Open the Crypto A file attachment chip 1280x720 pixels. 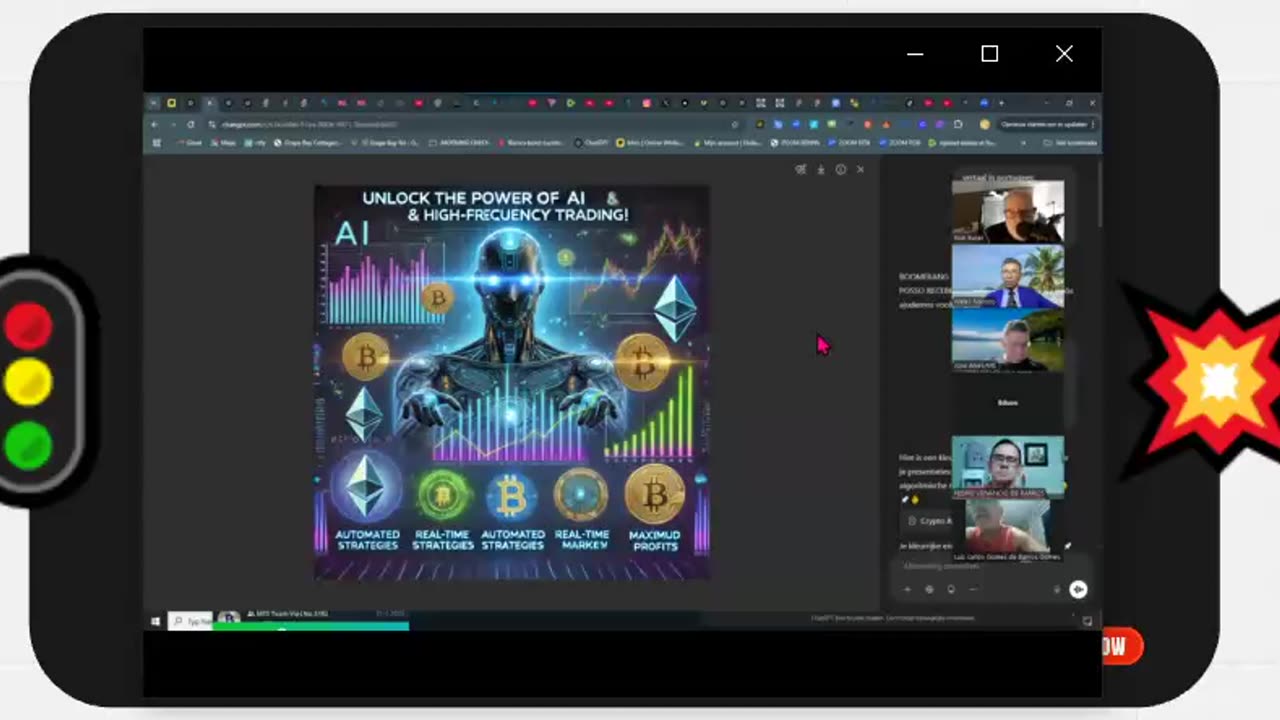[927, 521]
